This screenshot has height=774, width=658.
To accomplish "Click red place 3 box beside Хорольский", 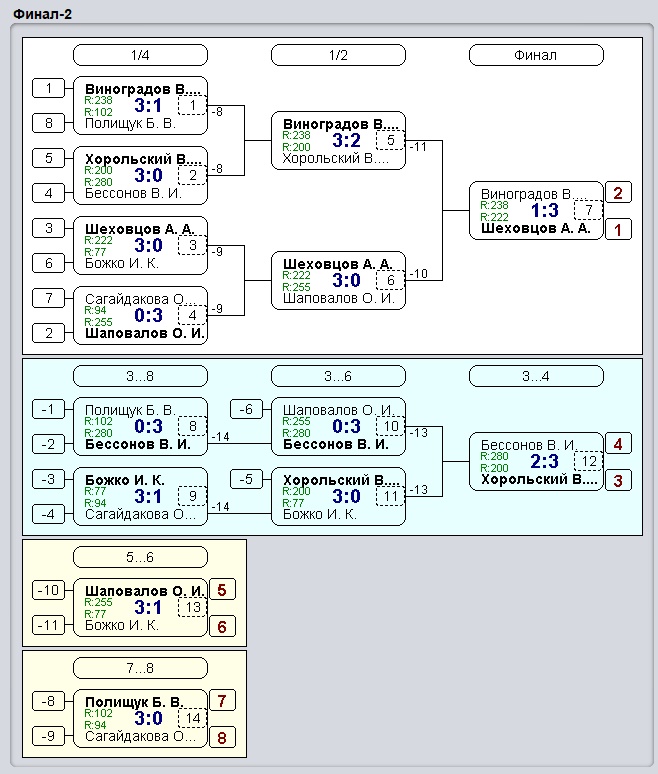I will [618, 480].
